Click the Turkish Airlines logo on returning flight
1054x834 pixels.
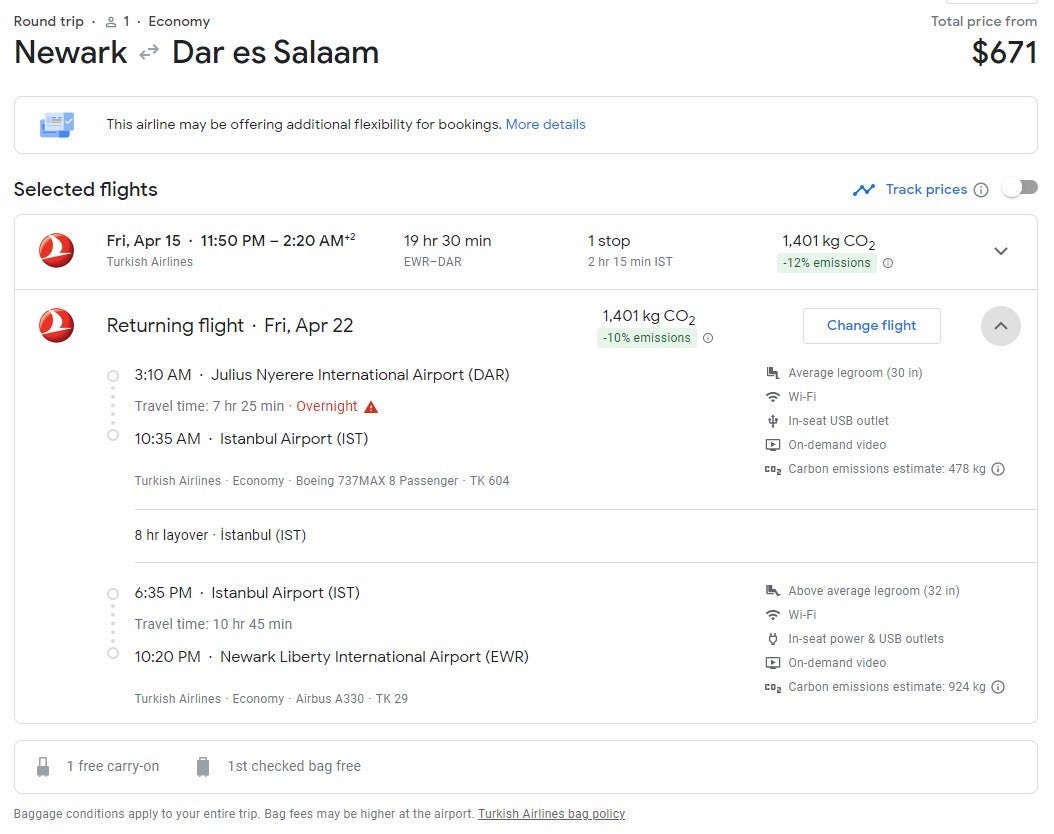(x=57, y=326)
